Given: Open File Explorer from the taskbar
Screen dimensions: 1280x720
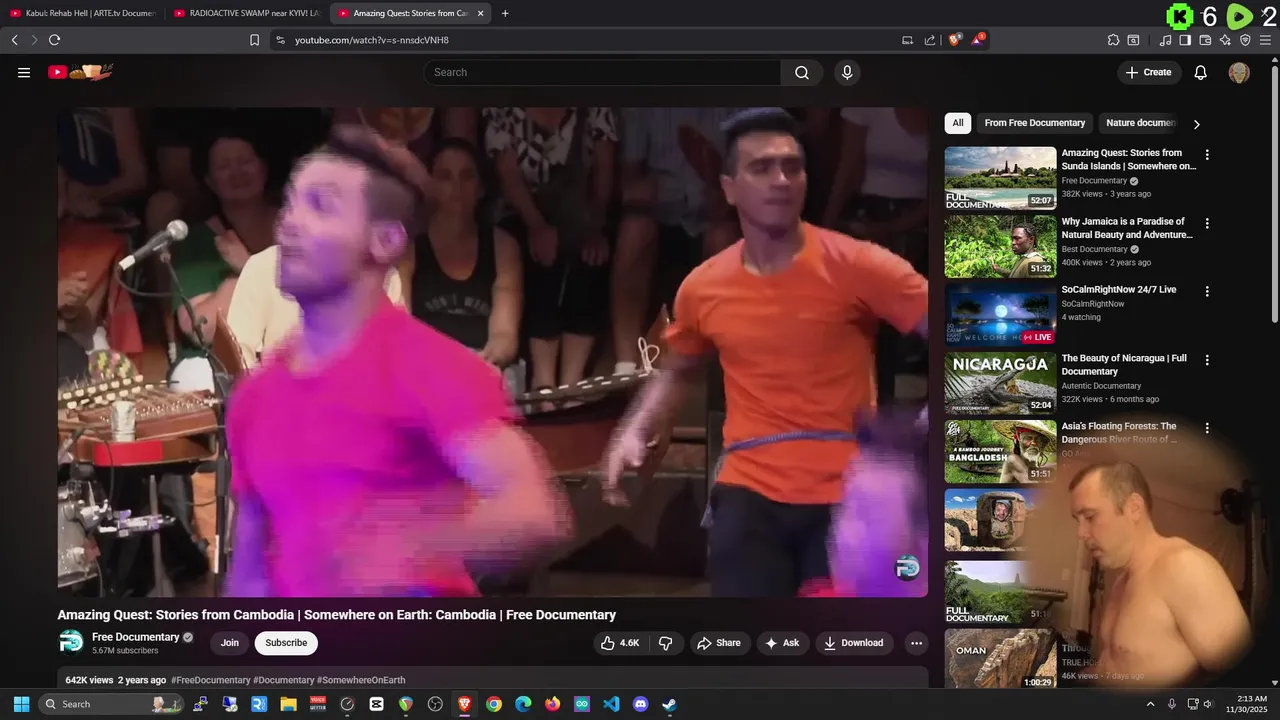Looking at the screenshot, I should coord(288,704).
